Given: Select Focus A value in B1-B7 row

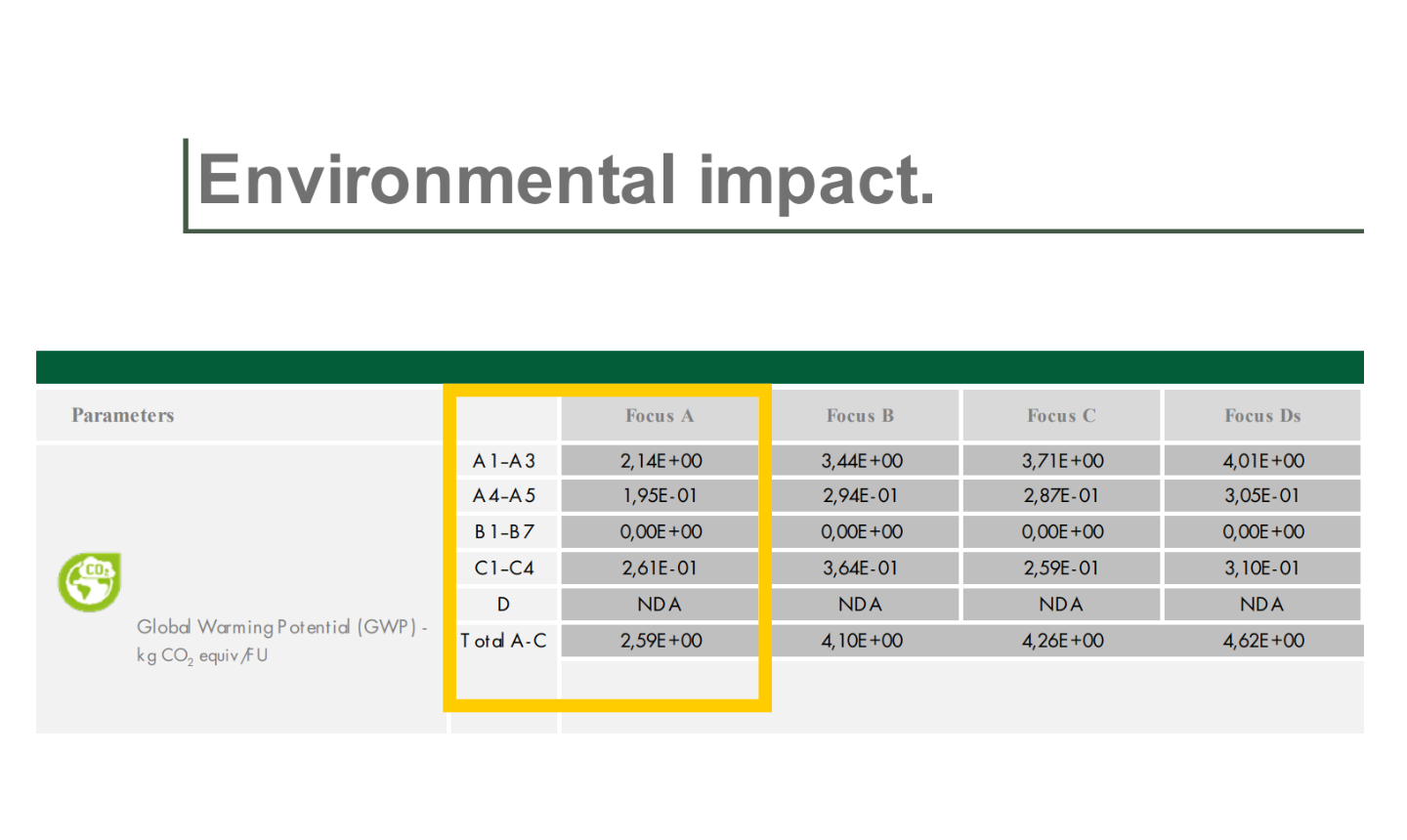Looking at the screenshot, I should [660, 532].
